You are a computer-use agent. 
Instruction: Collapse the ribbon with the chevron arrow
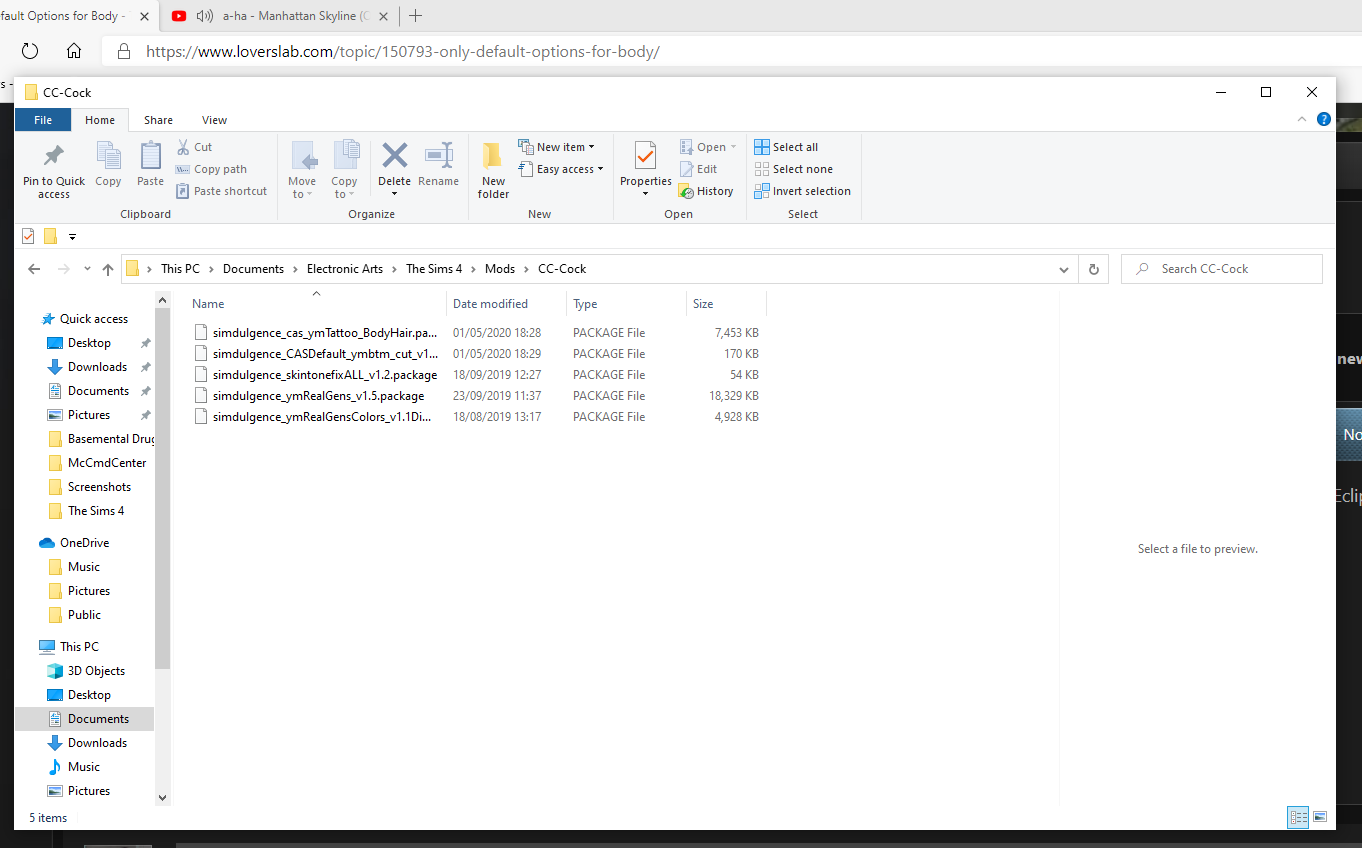tap(1302, 119)
